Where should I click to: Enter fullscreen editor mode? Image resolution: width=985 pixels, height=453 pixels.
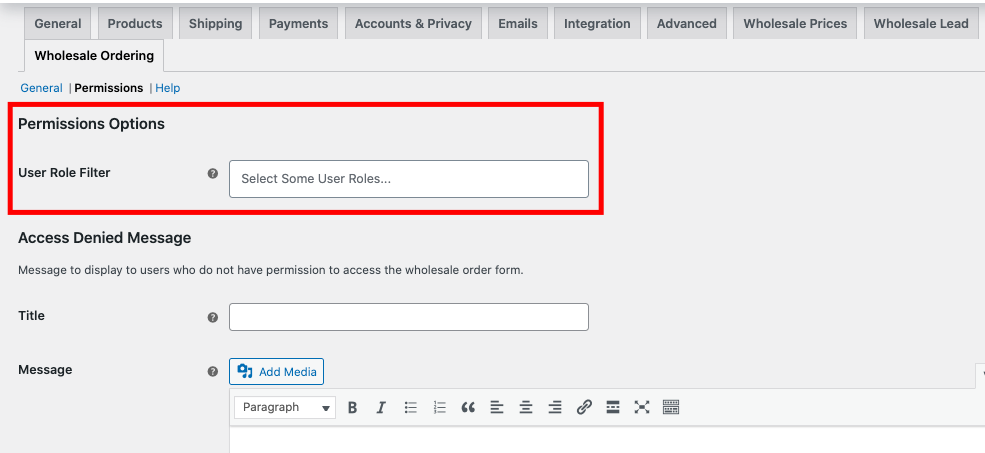pos(642,407)
